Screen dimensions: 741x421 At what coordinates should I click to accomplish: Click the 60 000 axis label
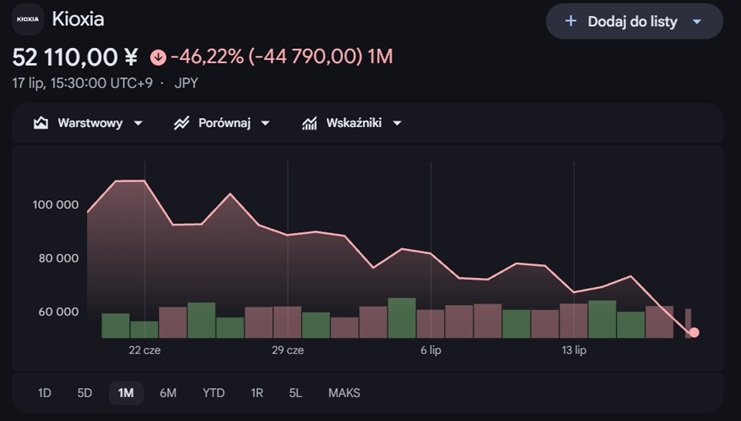click(59, 312)
